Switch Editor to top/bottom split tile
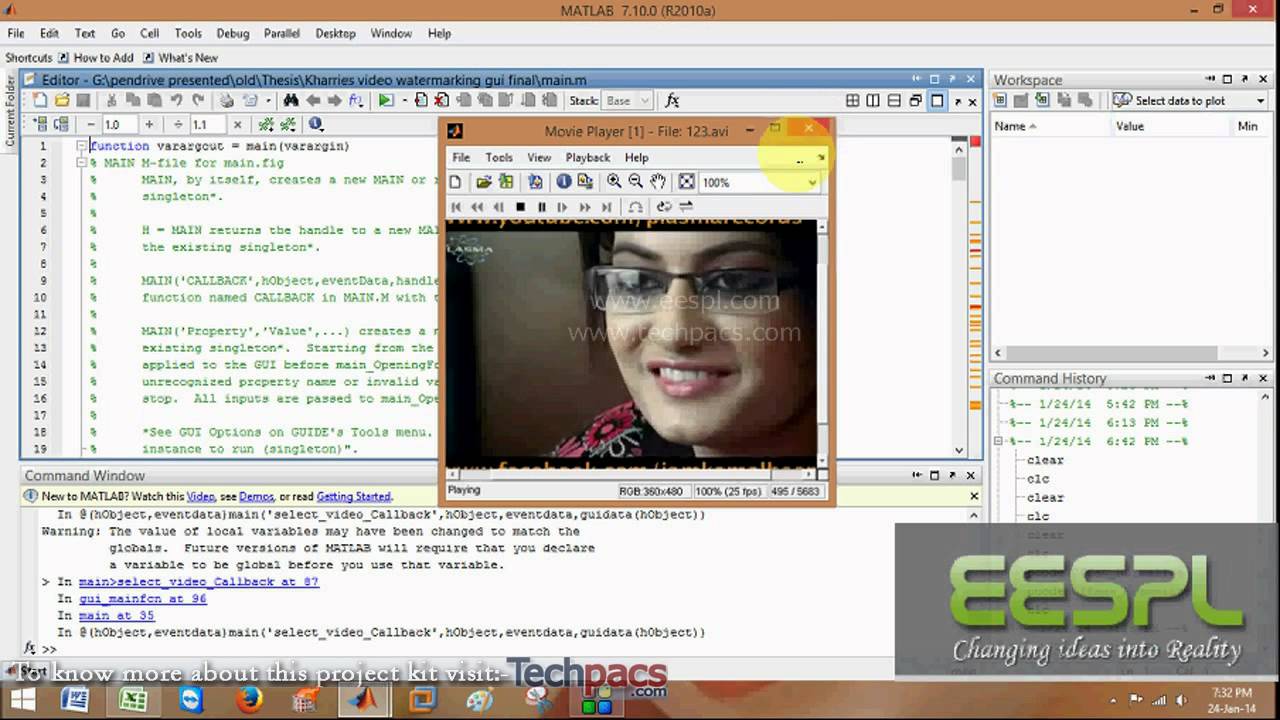The image size is (1280, 720). click(x=894, y=100)
